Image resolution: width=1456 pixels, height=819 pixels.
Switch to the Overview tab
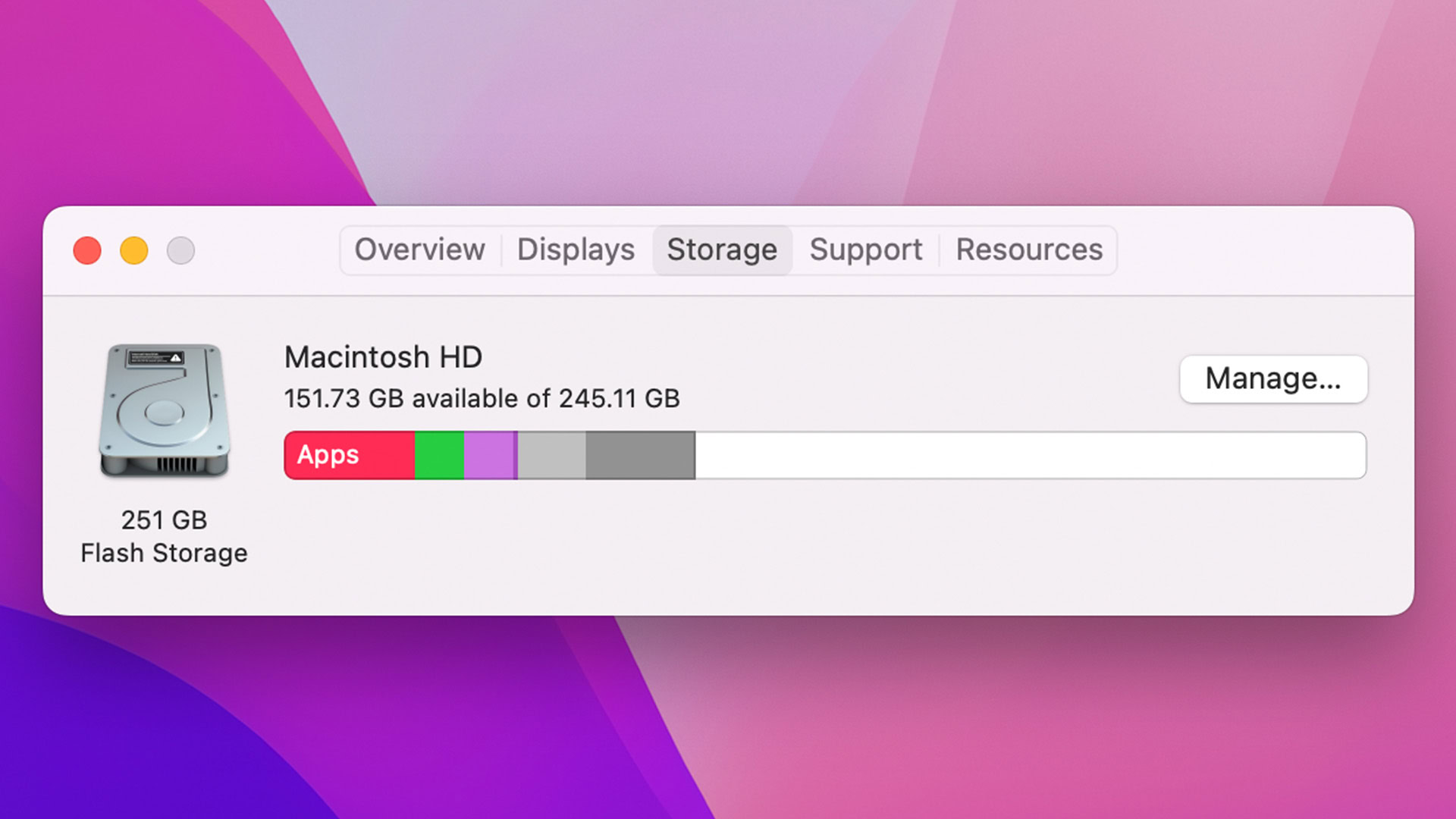click(x=419, y=249)
